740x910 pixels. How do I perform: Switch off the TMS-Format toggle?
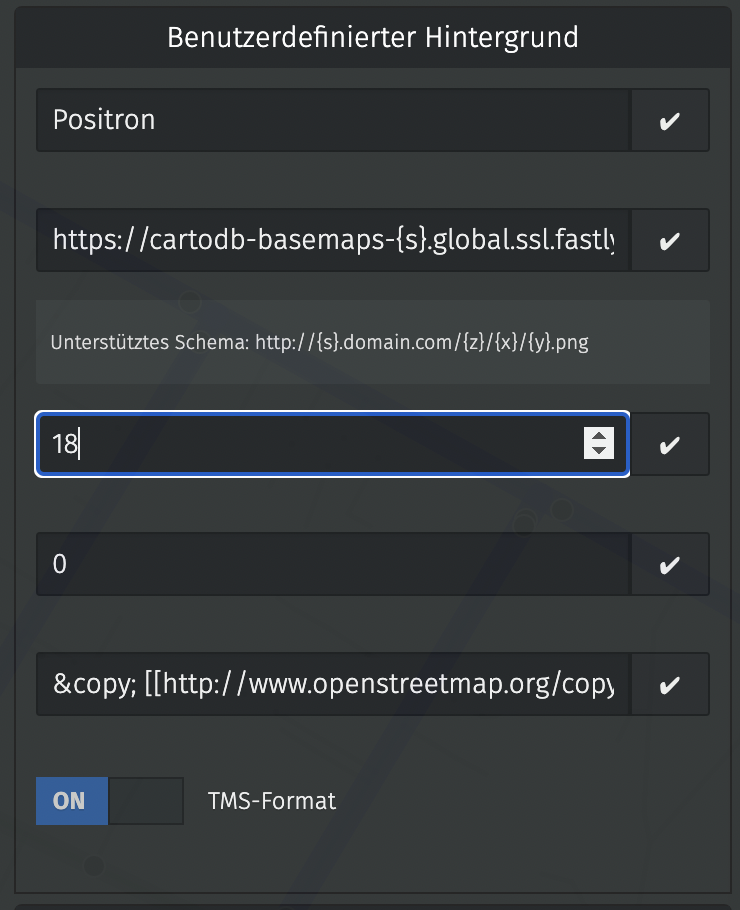coord(110,801)
